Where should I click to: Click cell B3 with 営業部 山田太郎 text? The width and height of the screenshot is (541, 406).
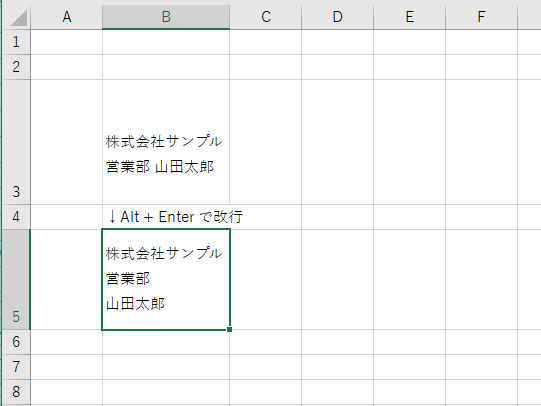tap(166, 142)
